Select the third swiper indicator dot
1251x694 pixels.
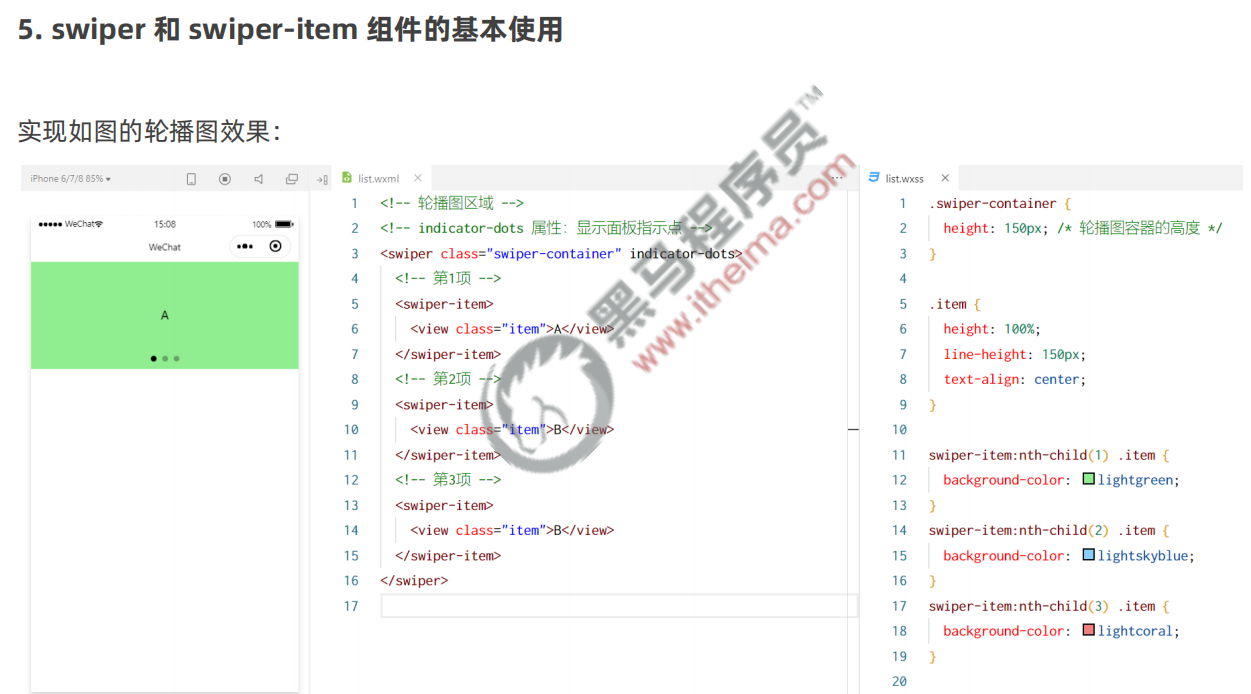point(177,358)
